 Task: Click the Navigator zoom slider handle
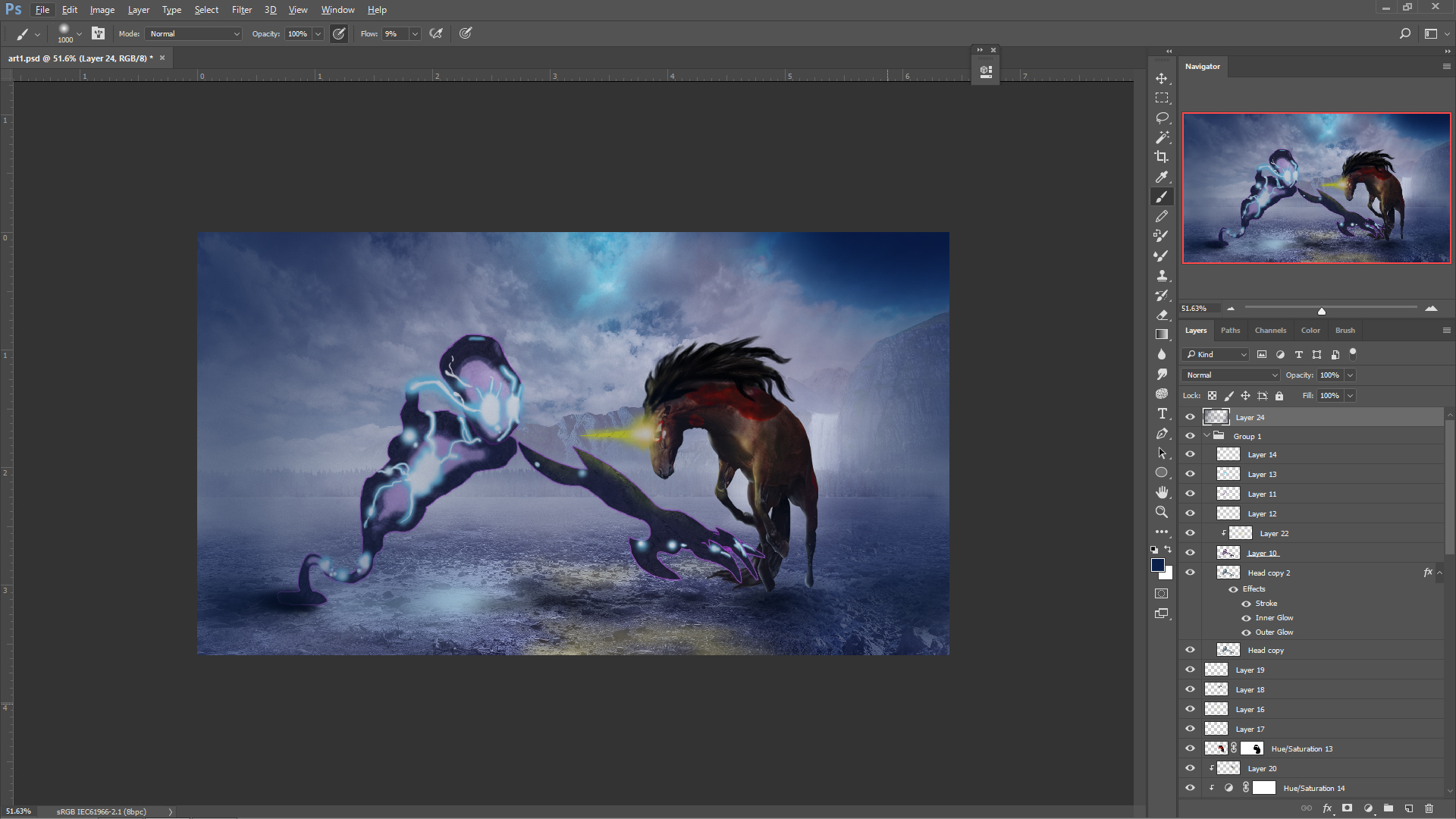coord(1321,311)
